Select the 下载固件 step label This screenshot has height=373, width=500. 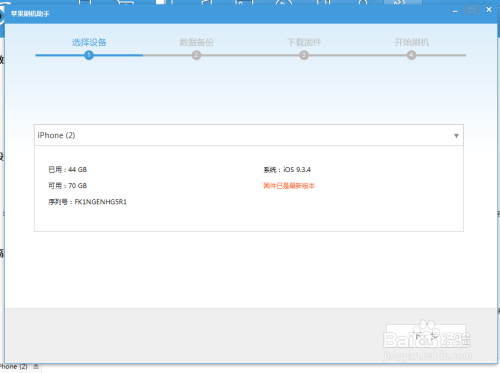coord(304,42)
